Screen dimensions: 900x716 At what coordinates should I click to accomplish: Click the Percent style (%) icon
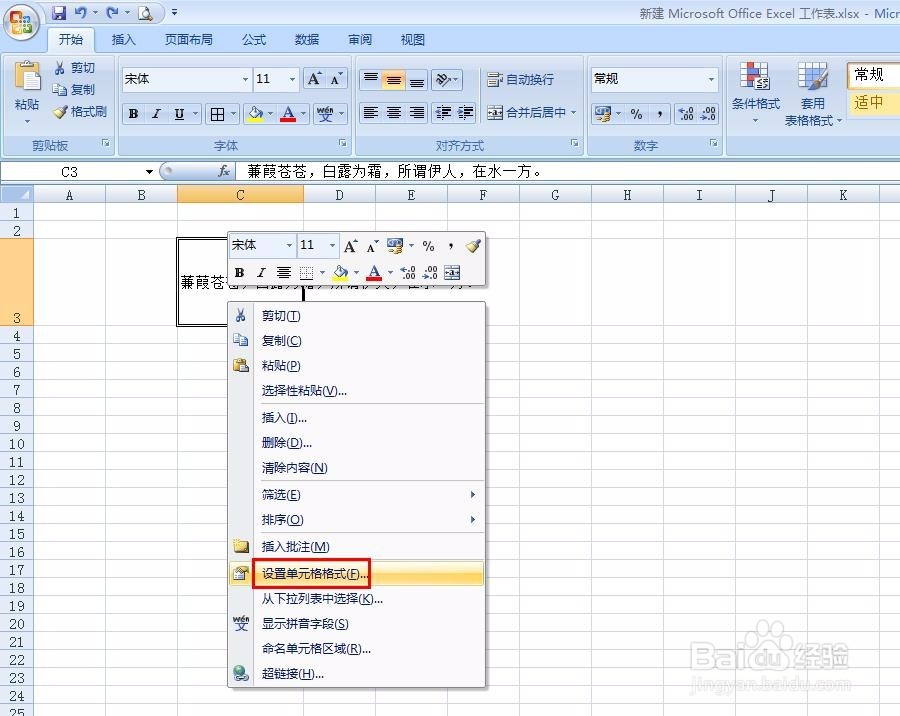[638, 114]
